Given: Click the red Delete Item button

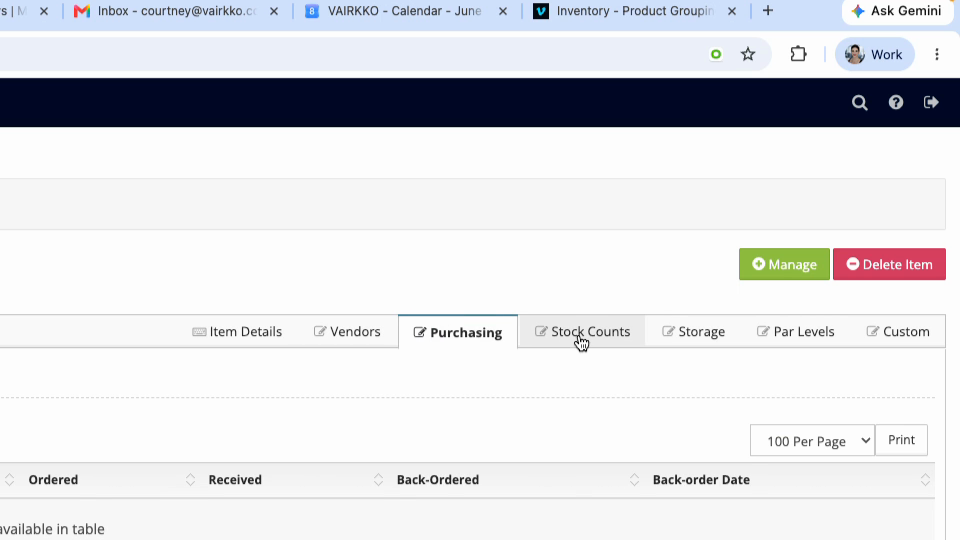Looking at the screenshot, I should (x=889, y=264).
